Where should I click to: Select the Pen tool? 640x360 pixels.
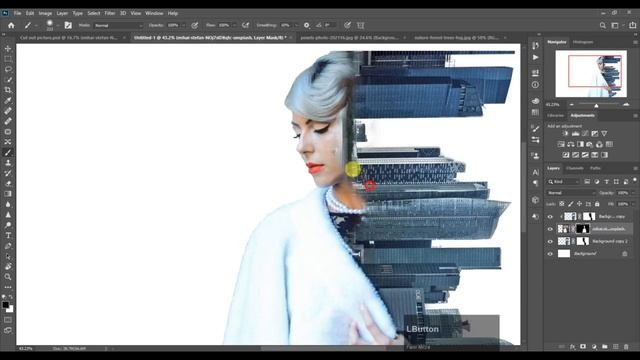[x=8, y=246]
